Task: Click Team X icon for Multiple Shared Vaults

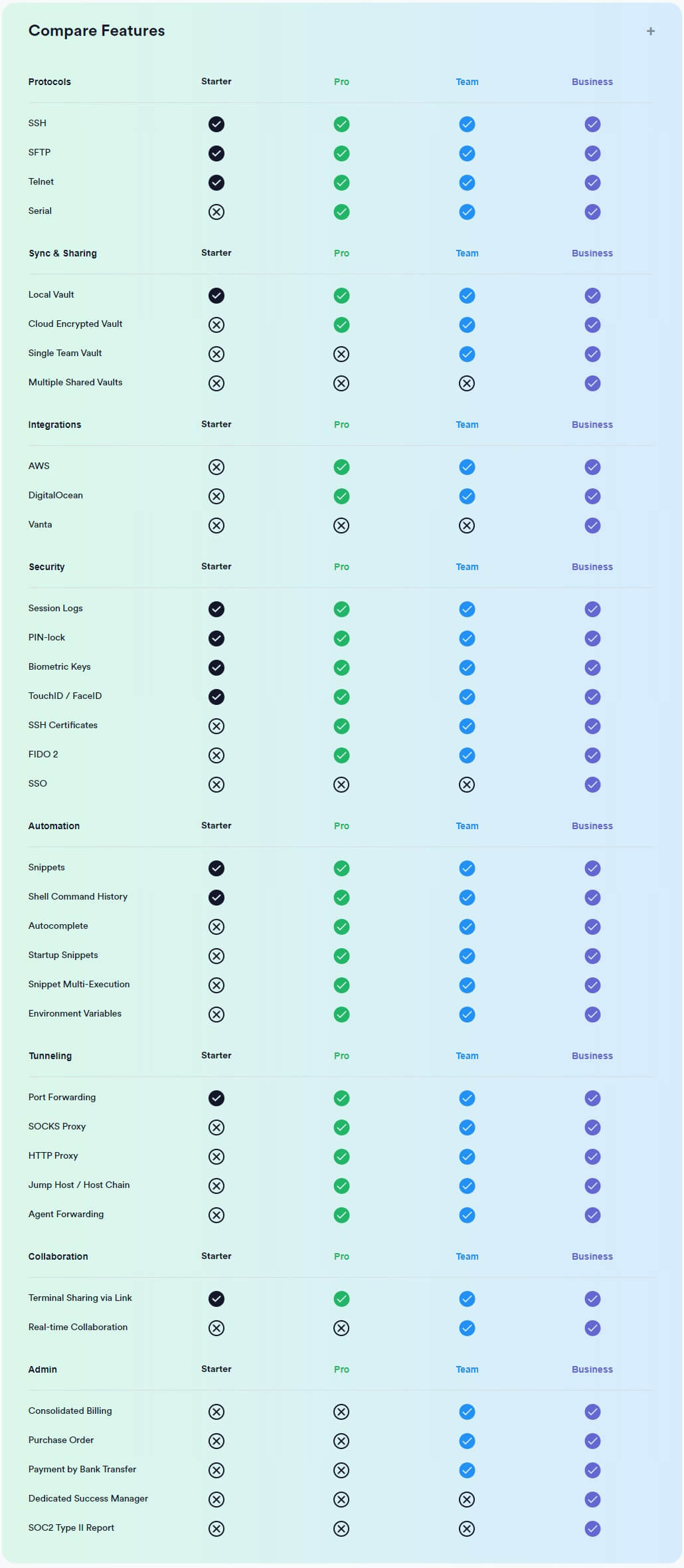Action: [467, 383]
